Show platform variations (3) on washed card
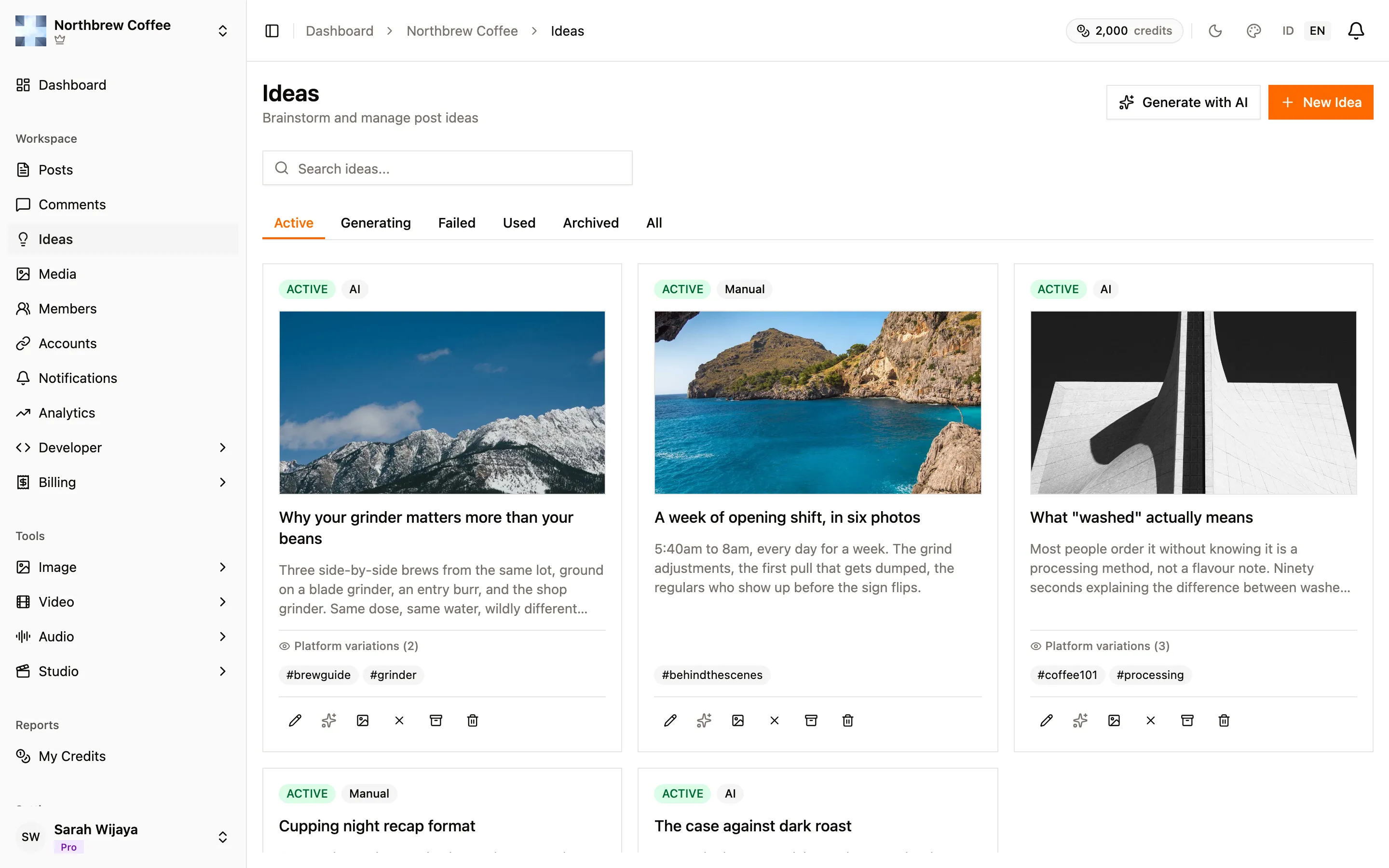The height and width of the screenshot is (868, 1389). point(1100,646)
